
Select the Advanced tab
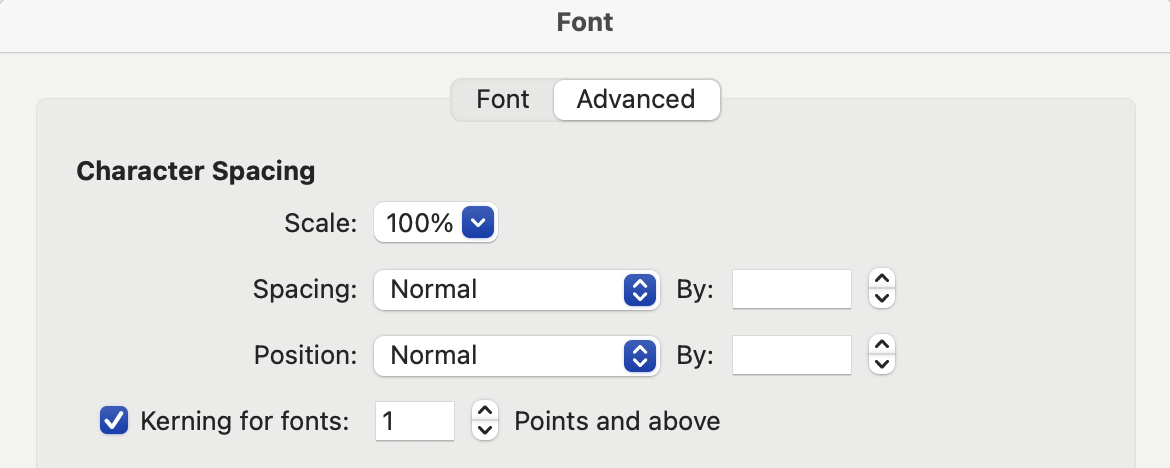click(x=636, y=100)
